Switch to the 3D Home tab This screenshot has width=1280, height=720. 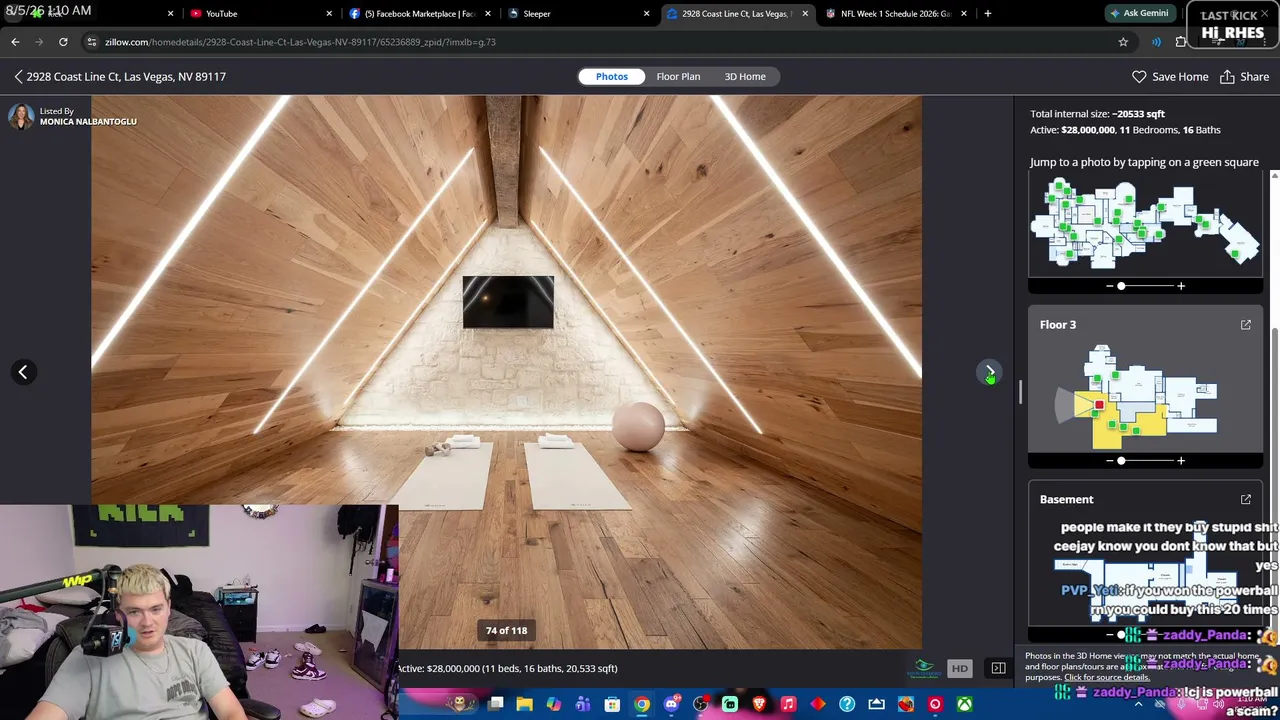[745, 76]
